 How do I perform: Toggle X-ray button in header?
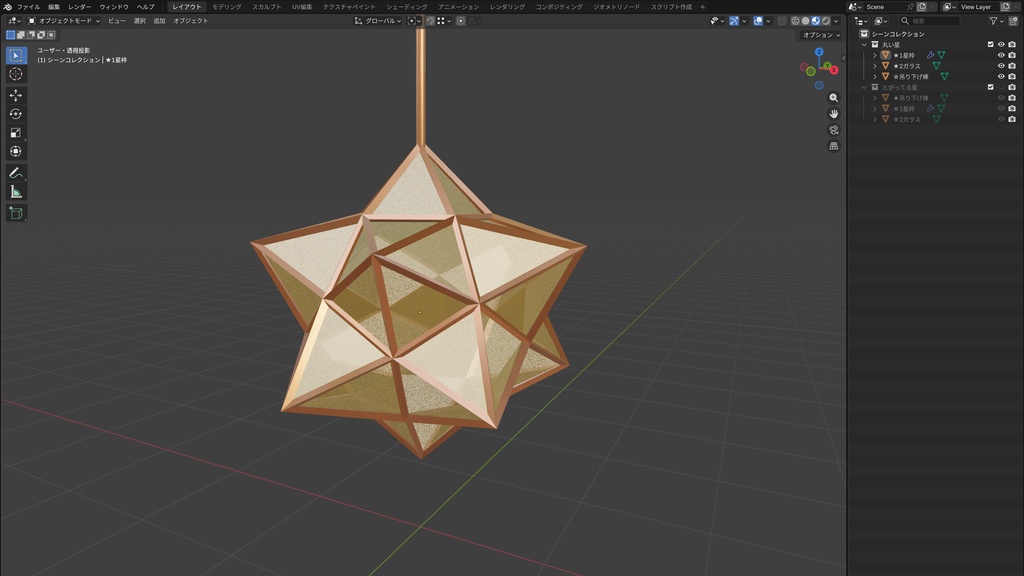(x=782, y=21)
